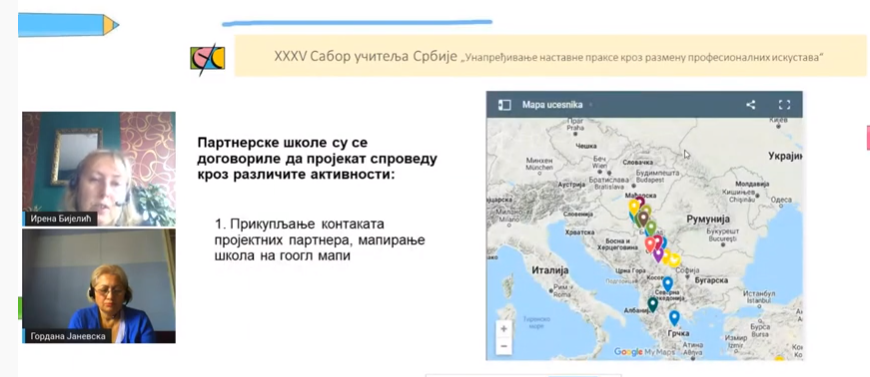This screenshot has width=870, height=377.
Task: Zoom in with the plus button
Action: (504, 329)
